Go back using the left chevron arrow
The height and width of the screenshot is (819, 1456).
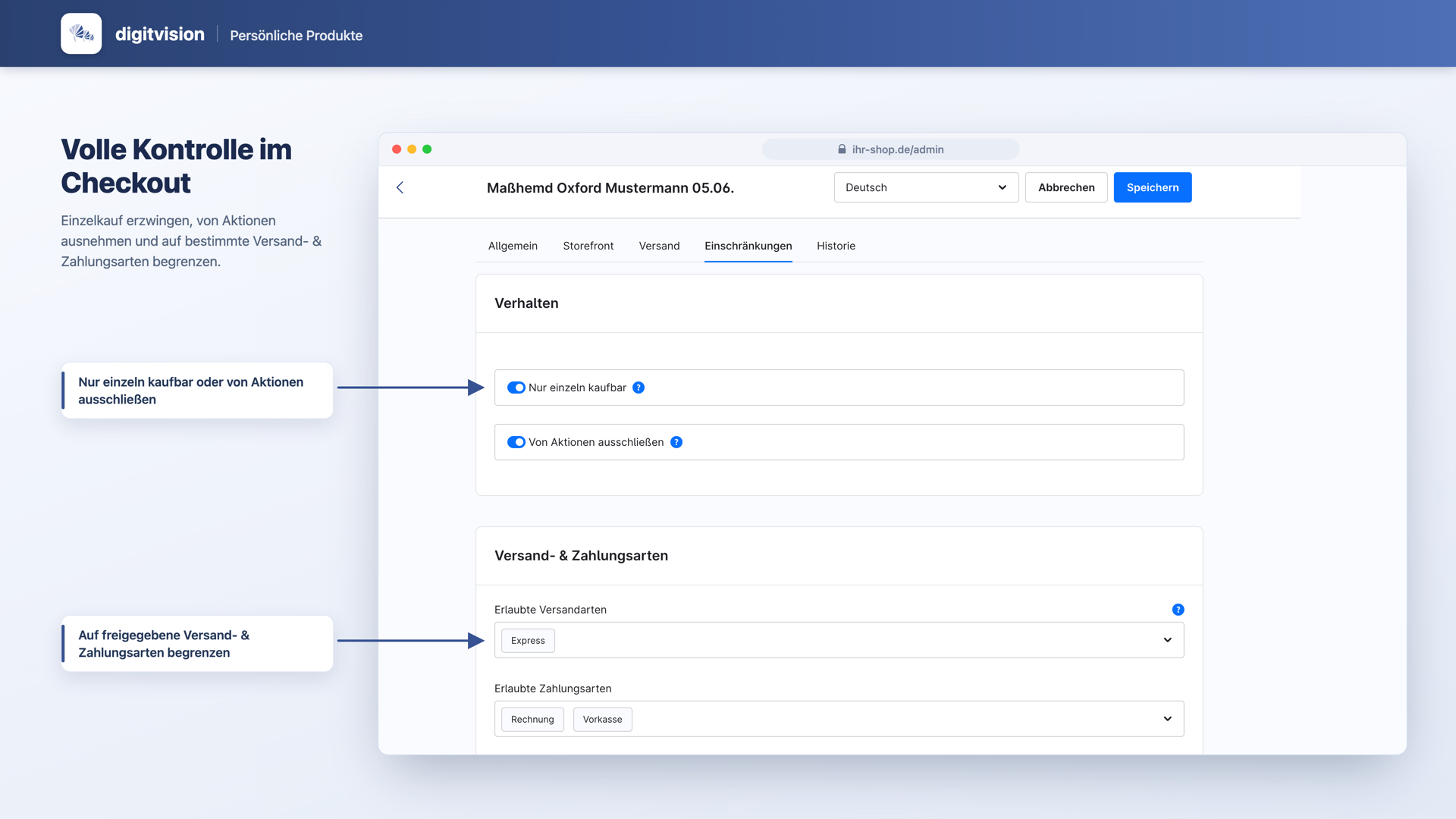pyautogui.click(x=400, y=187)
